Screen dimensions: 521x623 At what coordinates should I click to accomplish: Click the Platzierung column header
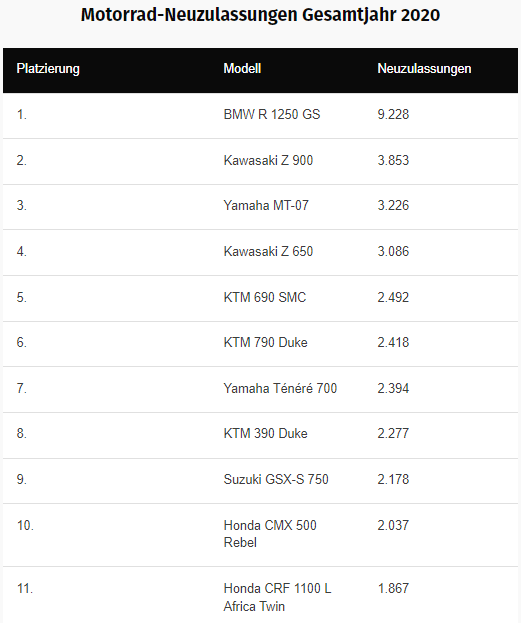click(x=48, y=69)
